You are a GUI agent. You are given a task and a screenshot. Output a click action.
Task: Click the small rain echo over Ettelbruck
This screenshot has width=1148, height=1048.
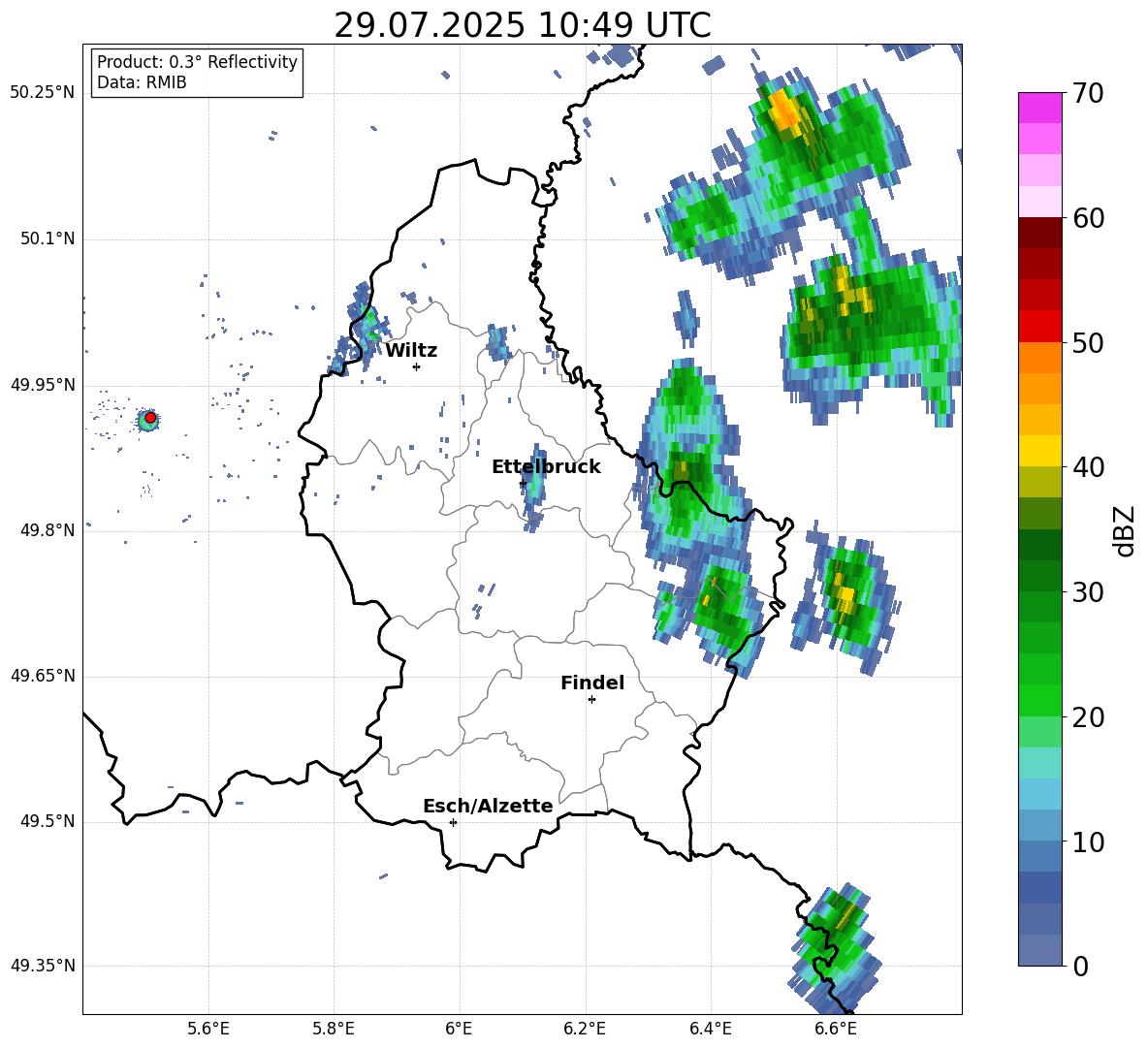(533, 488)
